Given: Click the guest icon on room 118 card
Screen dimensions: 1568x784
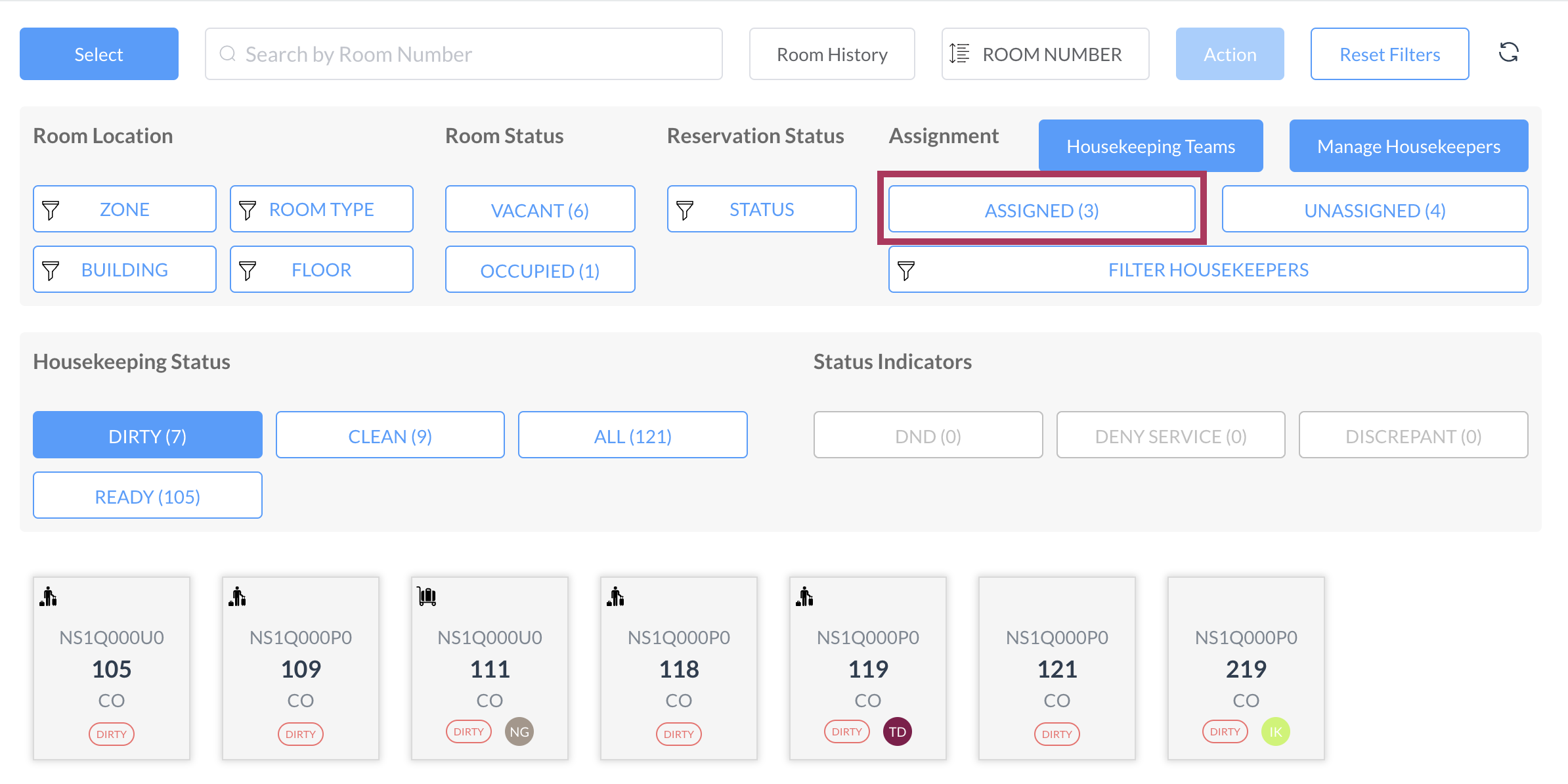Looking at the screenshot, I should 616,597.
